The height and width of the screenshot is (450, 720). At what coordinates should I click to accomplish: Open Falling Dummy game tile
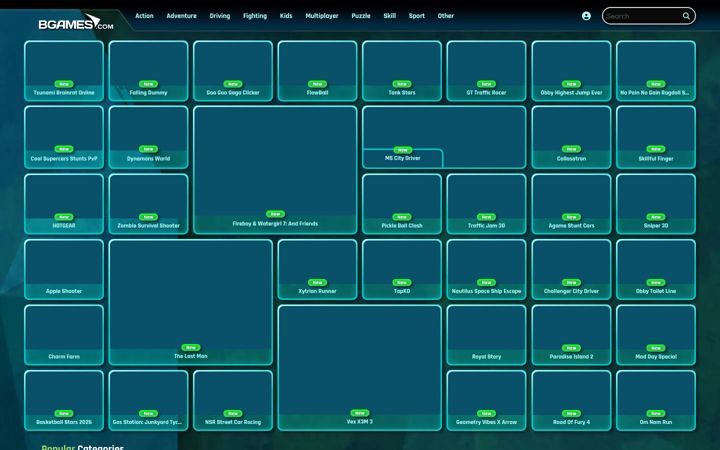[148, 71]
